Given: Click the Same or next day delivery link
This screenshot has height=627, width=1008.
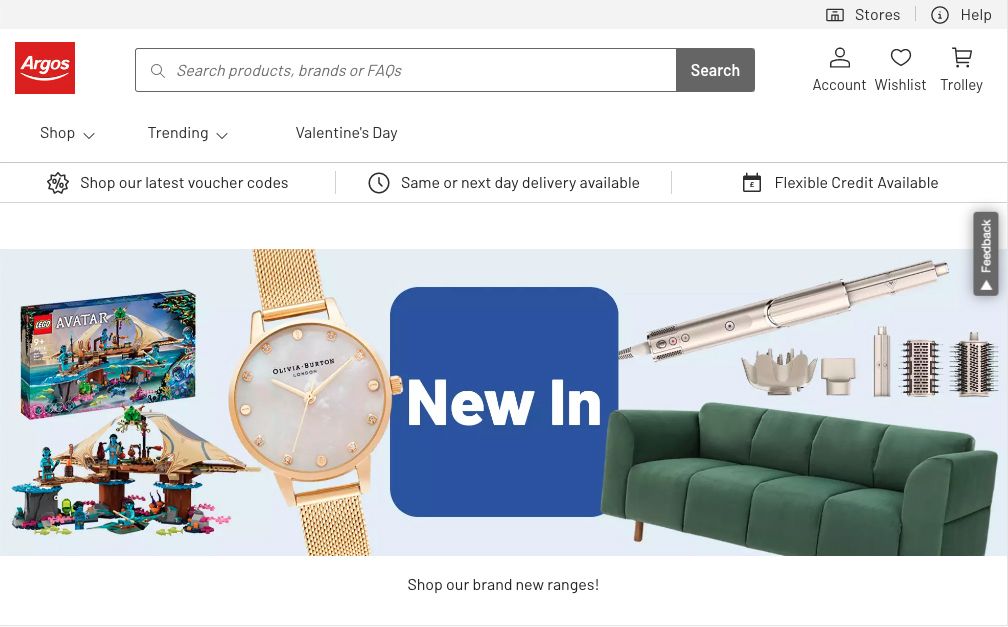Looking at the screenshot, I should point(520,183).
